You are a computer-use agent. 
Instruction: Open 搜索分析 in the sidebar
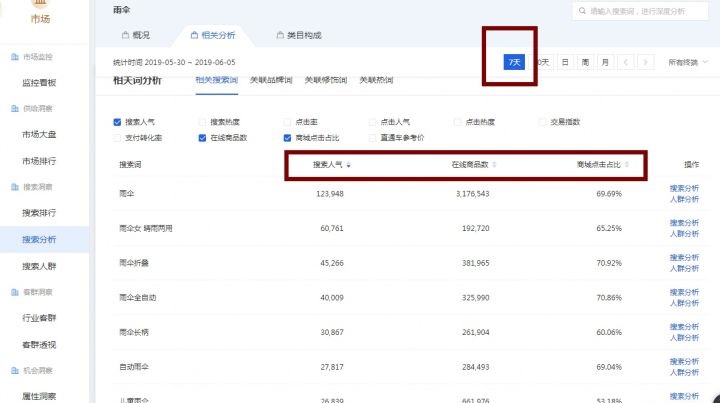click(x=39, y=240)
